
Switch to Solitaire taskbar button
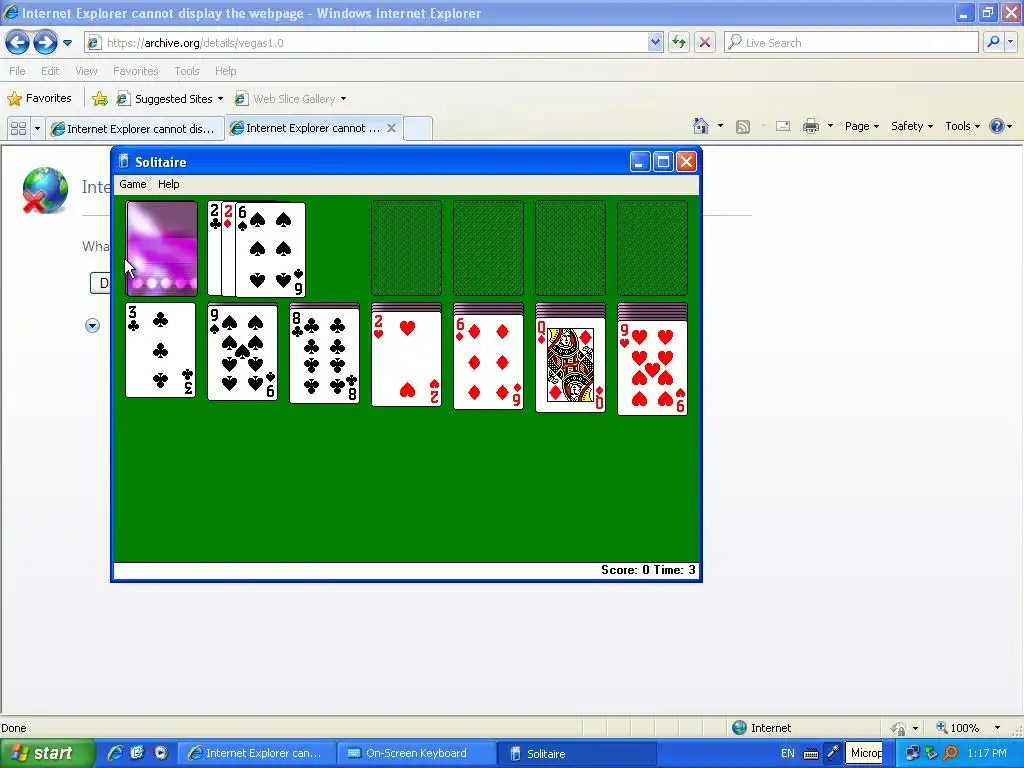(576, 753)
